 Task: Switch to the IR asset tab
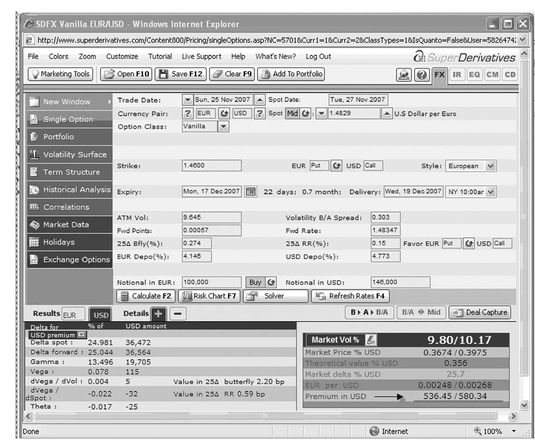pos(457,75)
